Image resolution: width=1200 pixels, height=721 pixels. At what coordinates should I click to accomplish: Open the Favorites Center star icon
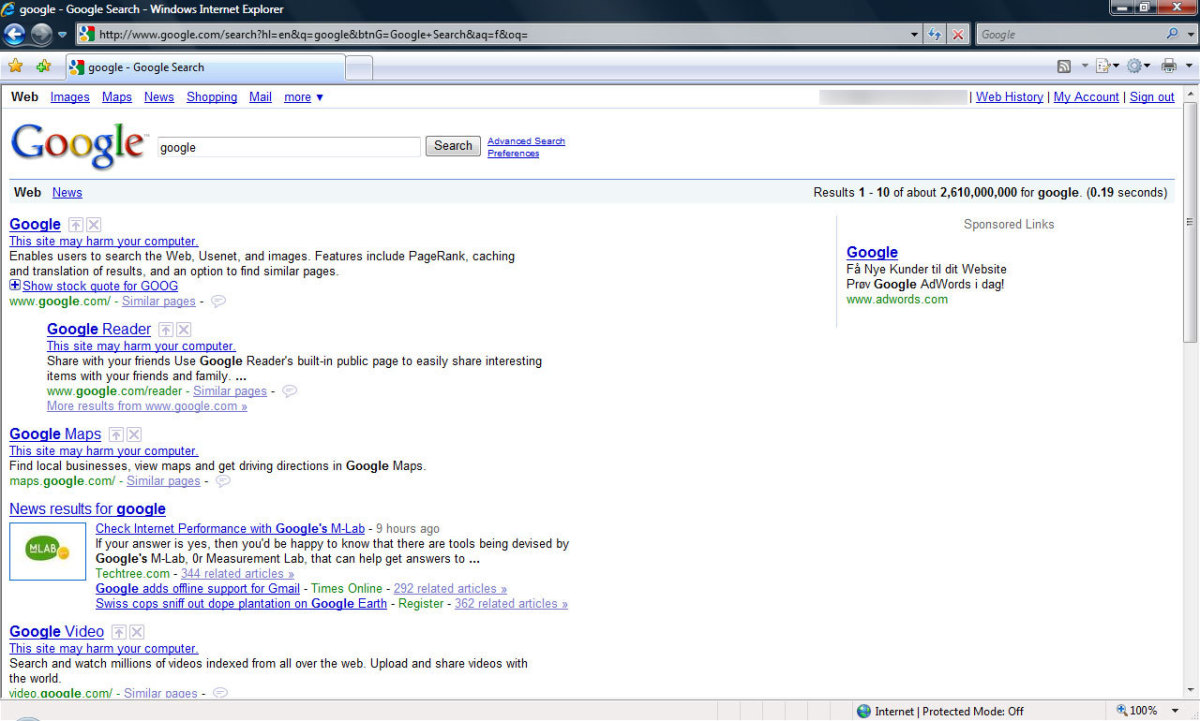[15, 66]
